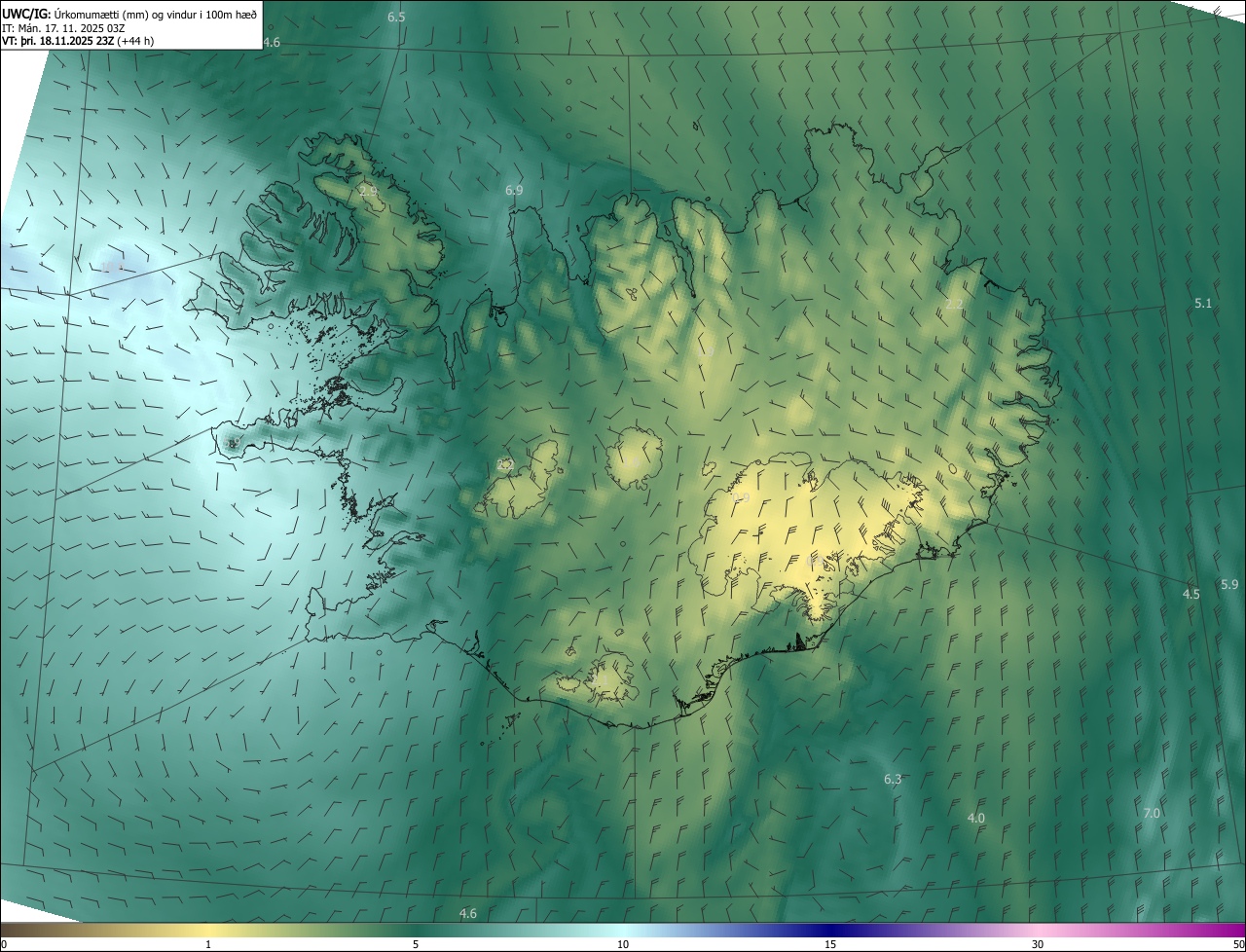Click the 6.3 value label
The height and width of the screenshot is (952, 1246).
(893, 780)
